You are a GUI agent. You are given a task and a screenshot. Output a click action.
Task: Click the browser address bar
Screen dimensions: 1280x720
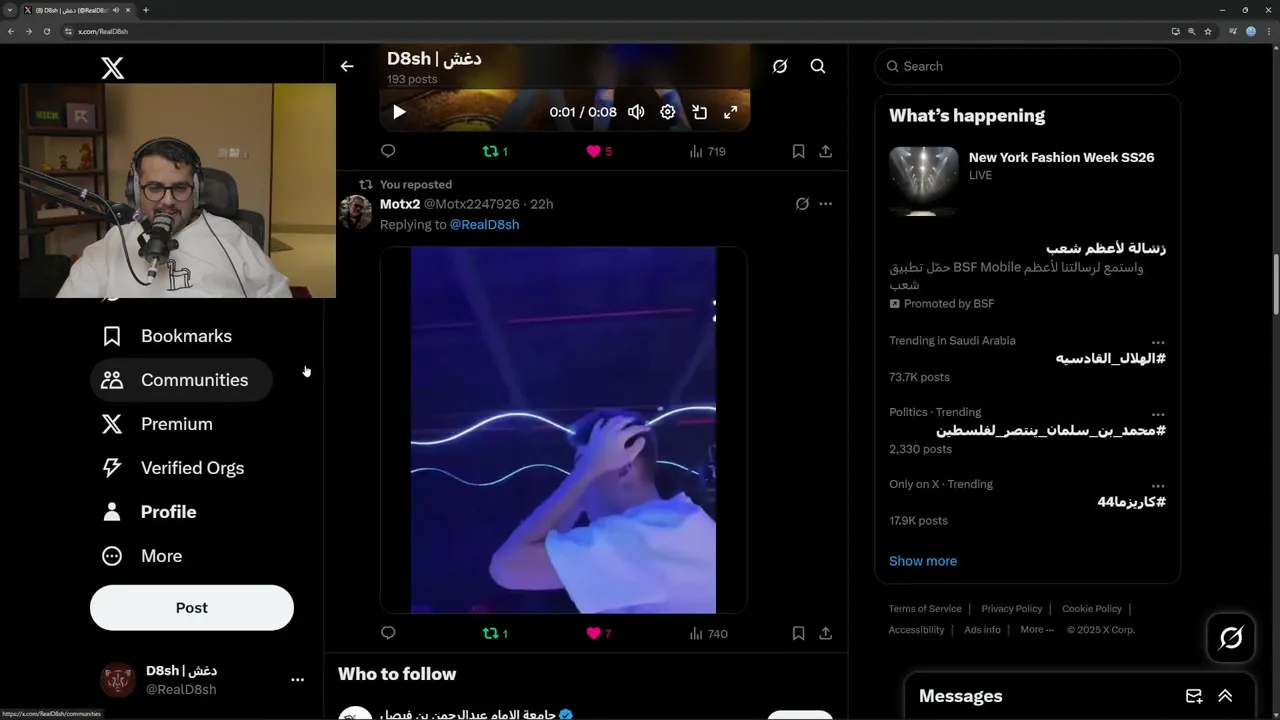[x=610, y=31]
